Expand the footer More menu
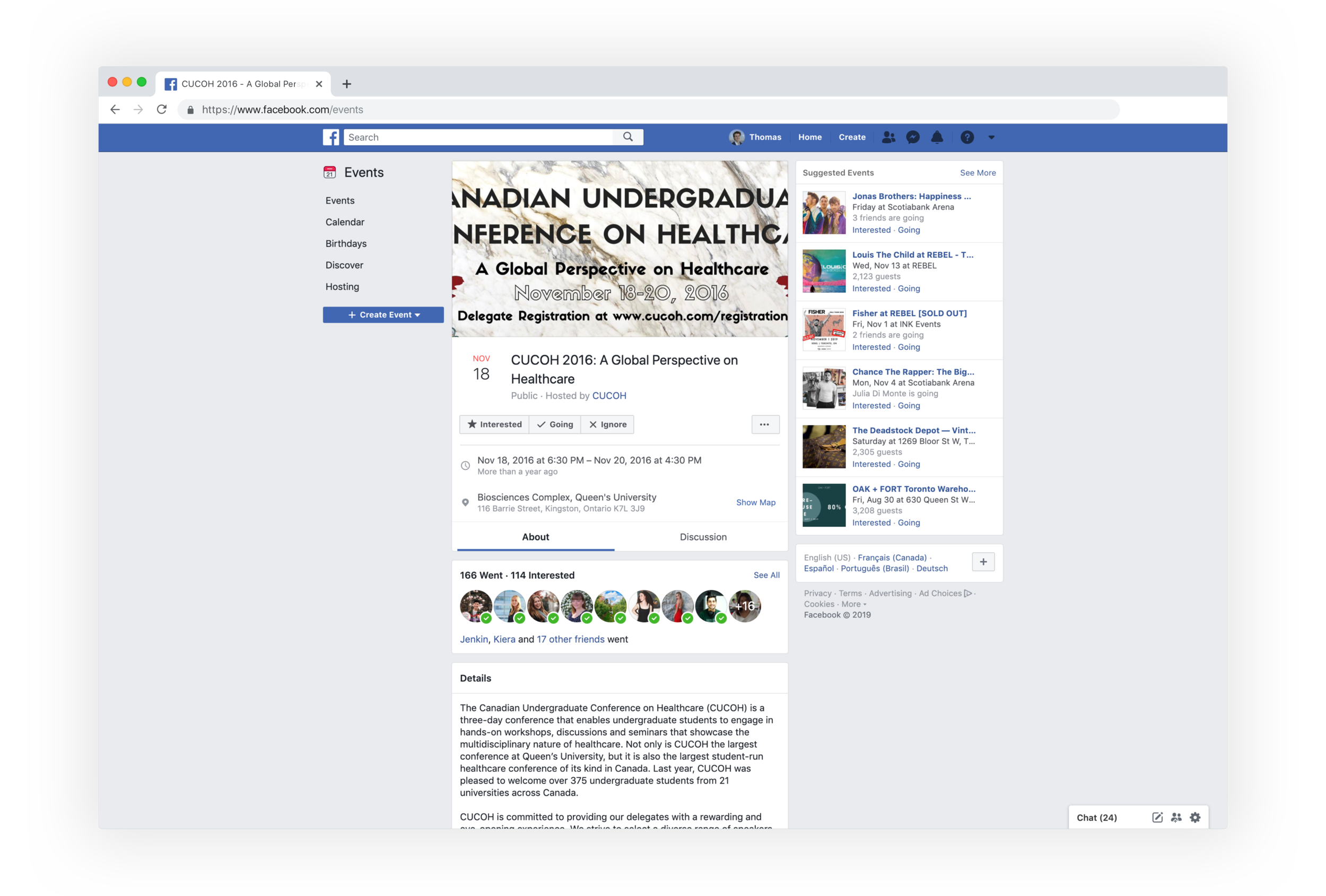Screen dimensions: 1326x896 (853, 604)
